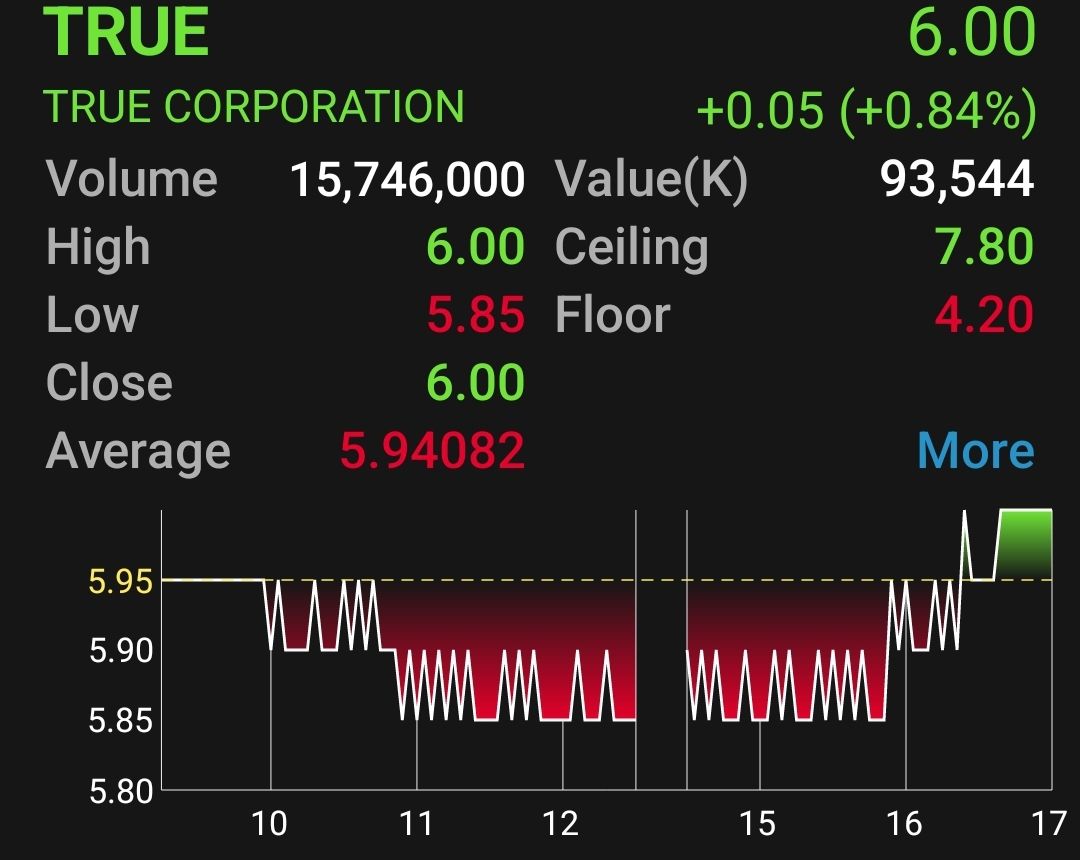Image resolution: width=1080 pixels, height=860 pixels.
Task: Click the 12 hour label under the chart
Action: (561, 824)
